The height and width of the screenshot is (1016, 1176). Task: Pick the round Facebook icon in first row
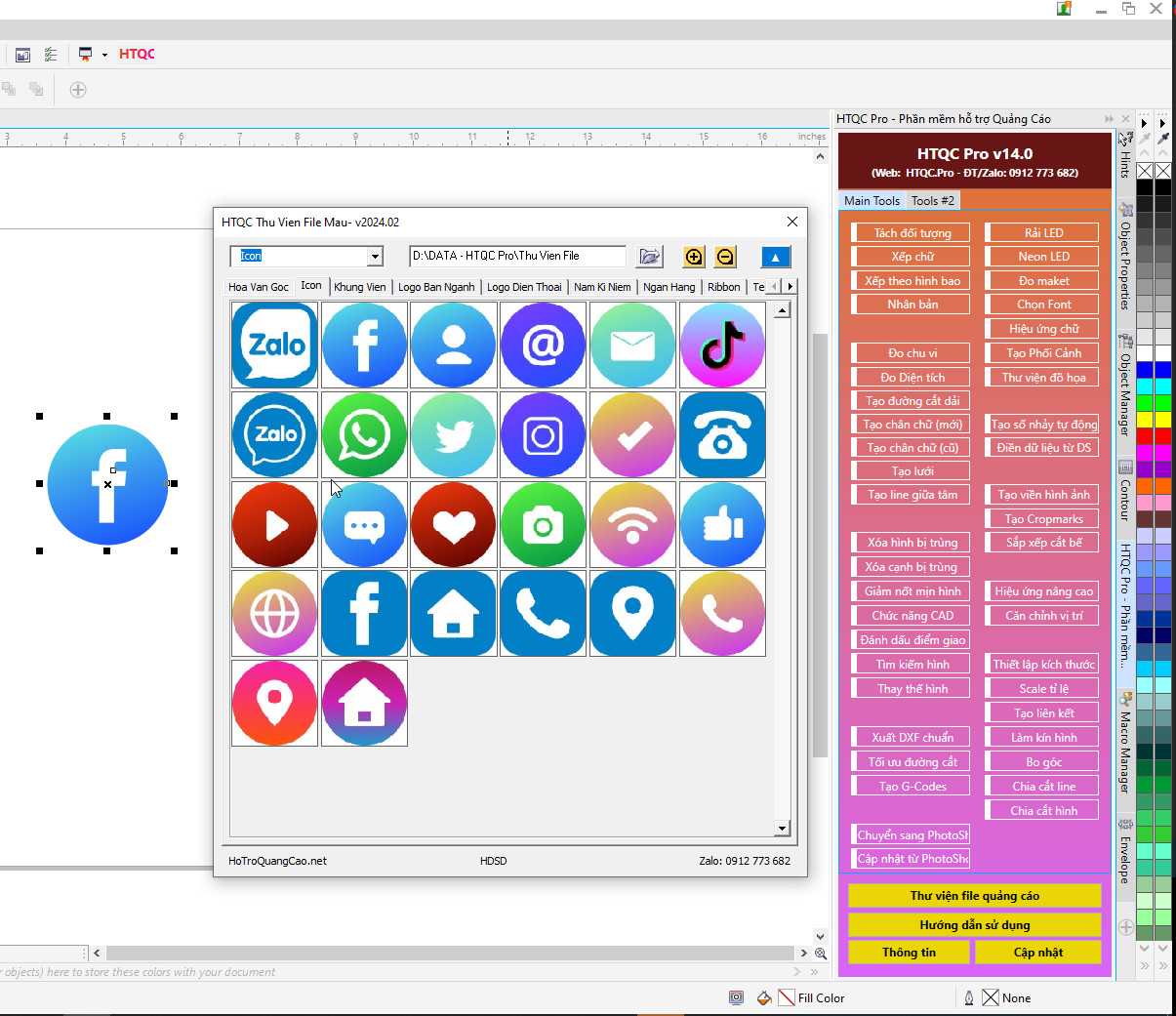[x=364, y=345]
